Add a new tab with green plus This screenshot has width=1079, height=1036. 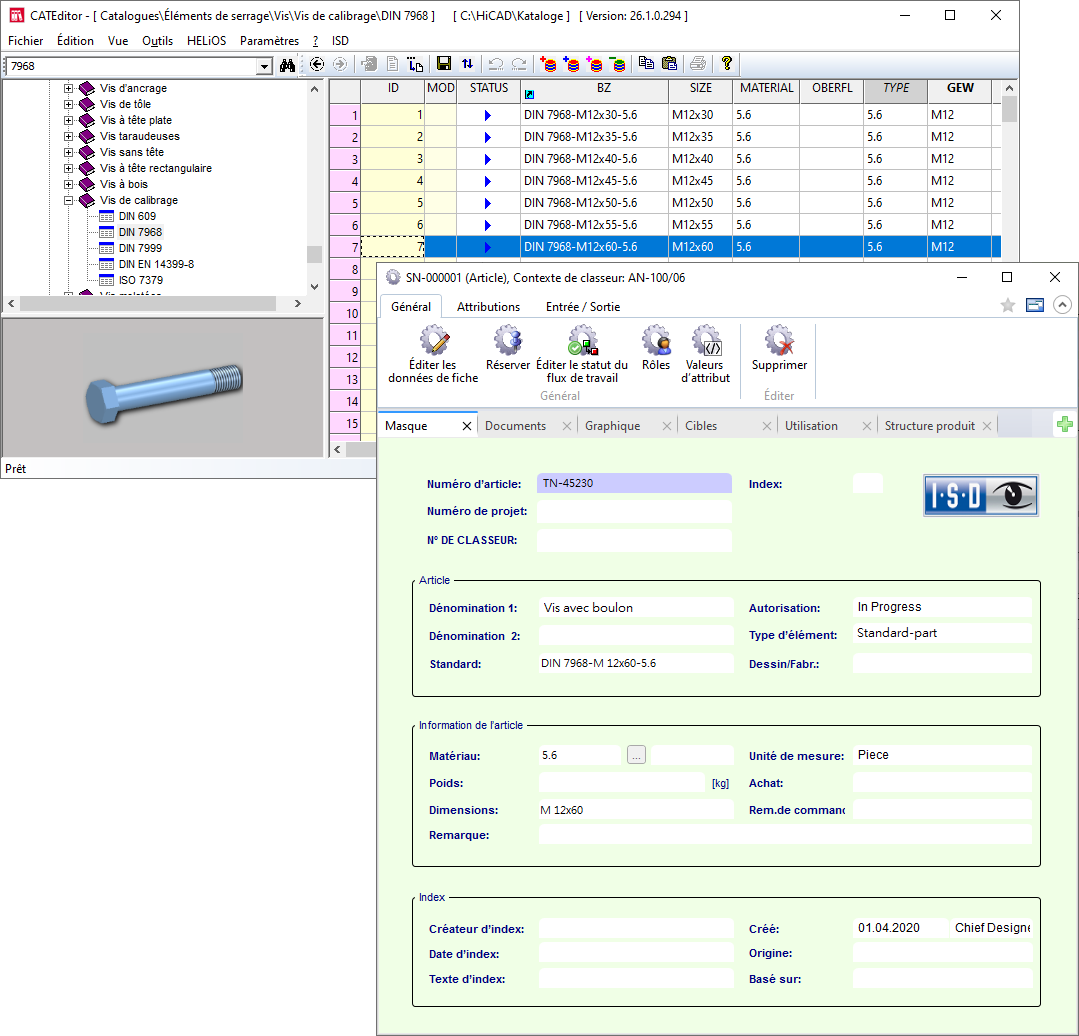point(1065,425)
